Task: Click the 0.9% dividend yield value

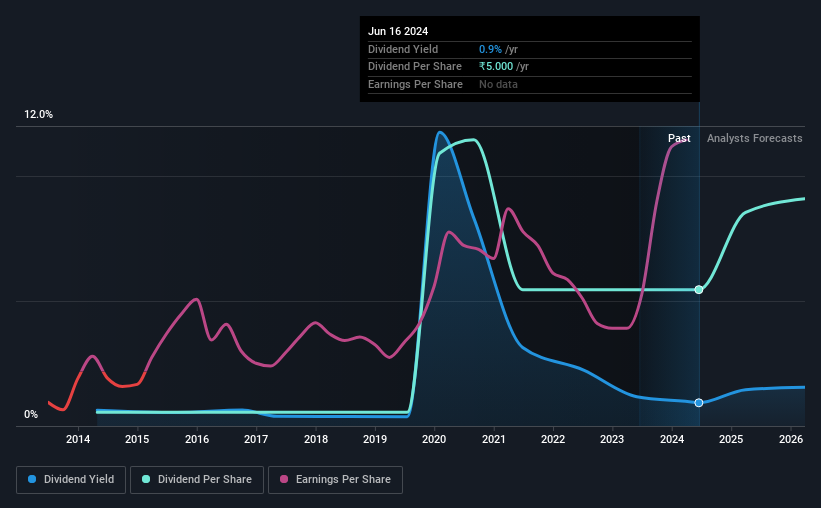Action: coord(490,49)
